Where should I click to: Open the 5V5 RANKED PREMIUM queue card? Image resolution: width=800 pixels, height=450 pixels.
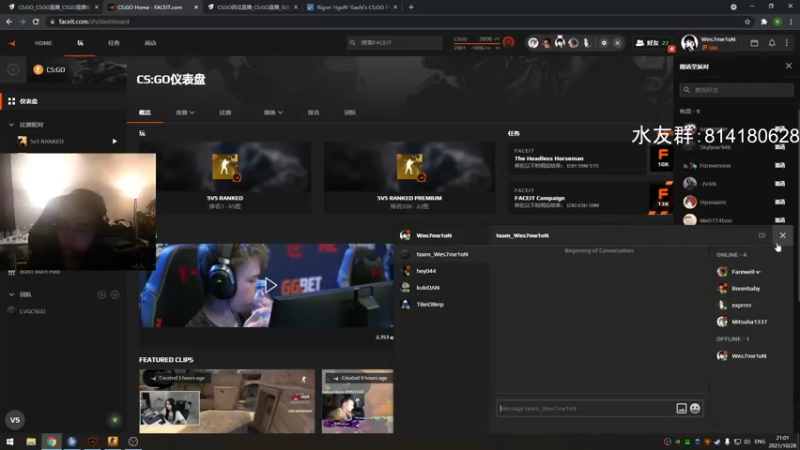tap(409, 177)
